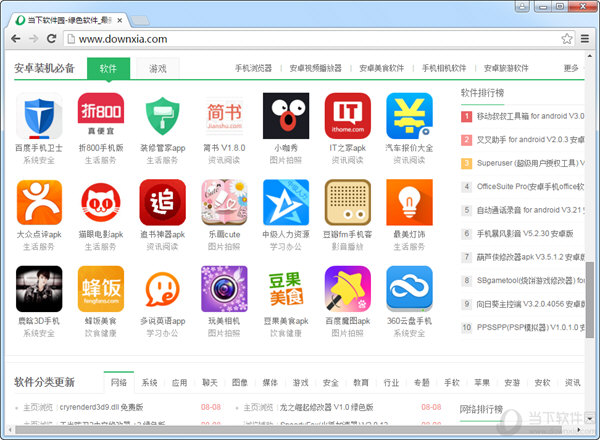Open the 最美灯饰 light bulb icon
This screenshot has width=600, height=440.
[x=409, y=202]
